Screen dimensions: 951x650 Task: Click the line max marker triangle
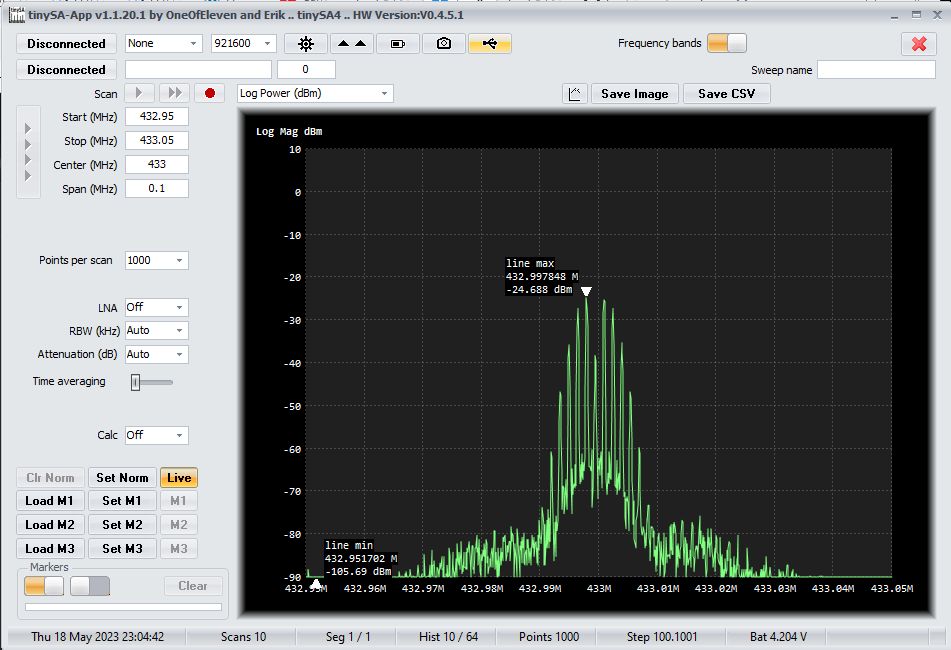pos(586,291)
